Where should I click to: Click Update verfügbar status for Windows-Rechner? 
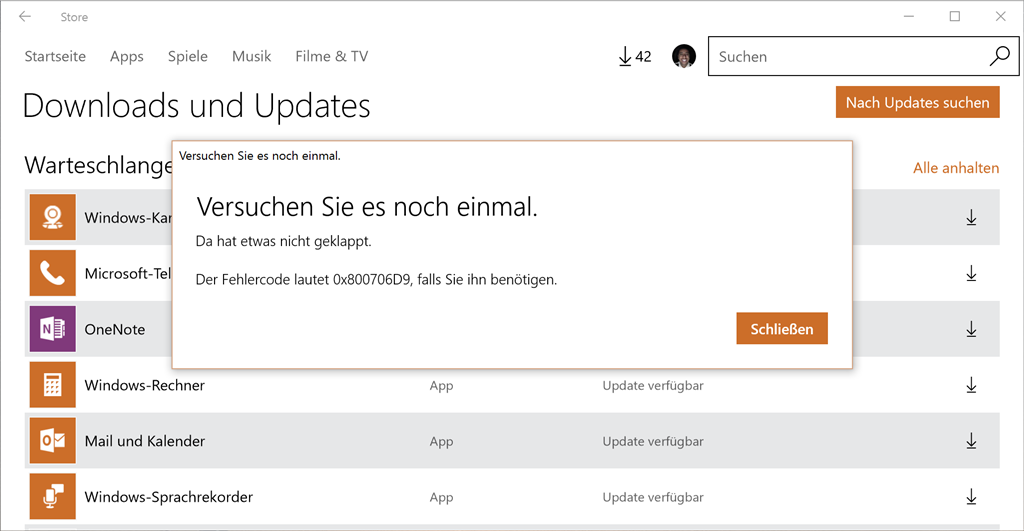click(x=653, y=385)
